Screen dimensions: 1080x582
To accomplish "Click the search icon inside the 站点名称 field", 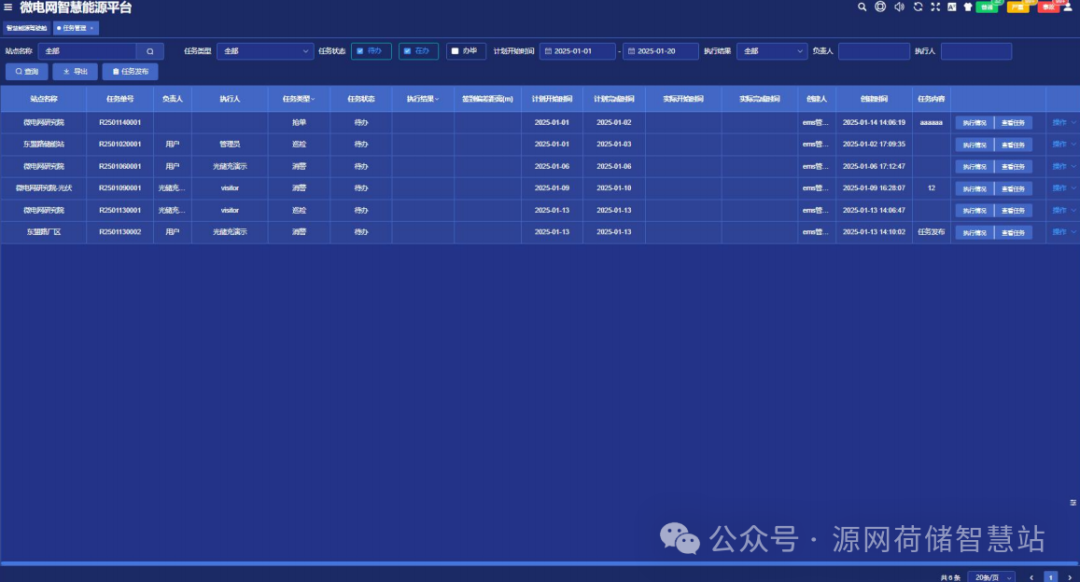I will 149,51.
